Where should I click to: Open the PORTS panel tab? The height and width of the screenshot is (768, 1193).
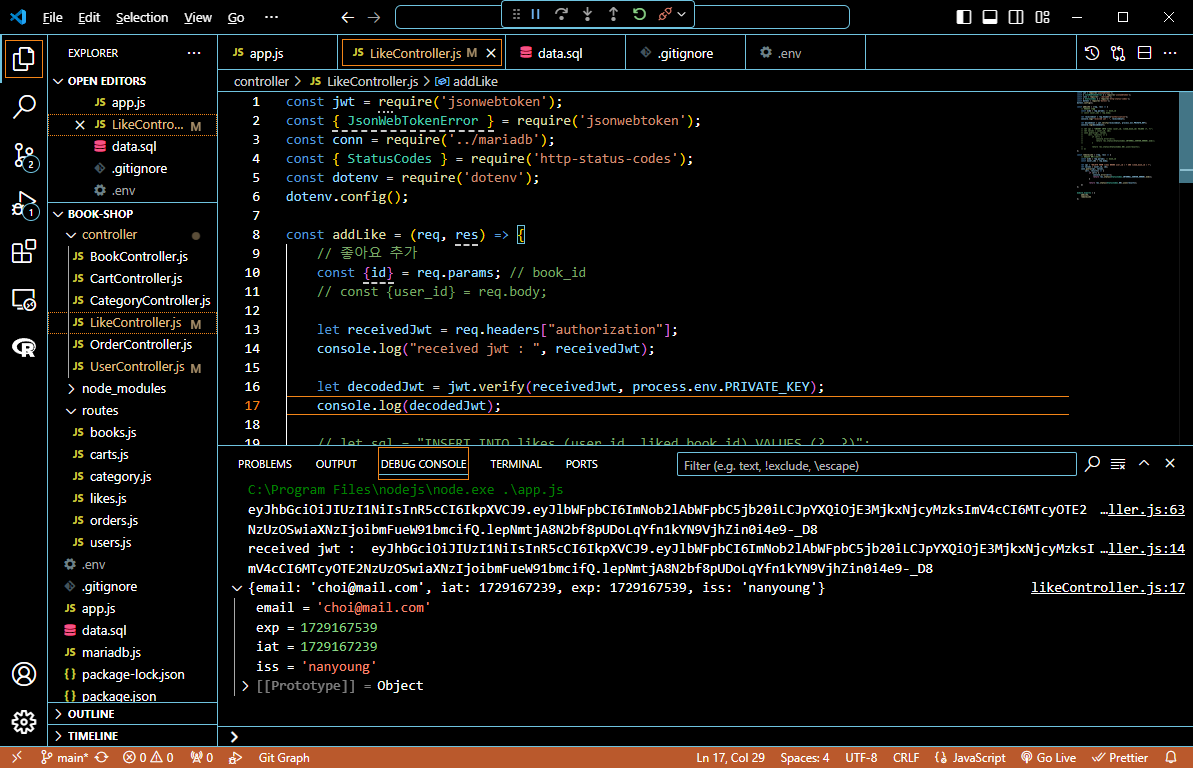[581, 464]
